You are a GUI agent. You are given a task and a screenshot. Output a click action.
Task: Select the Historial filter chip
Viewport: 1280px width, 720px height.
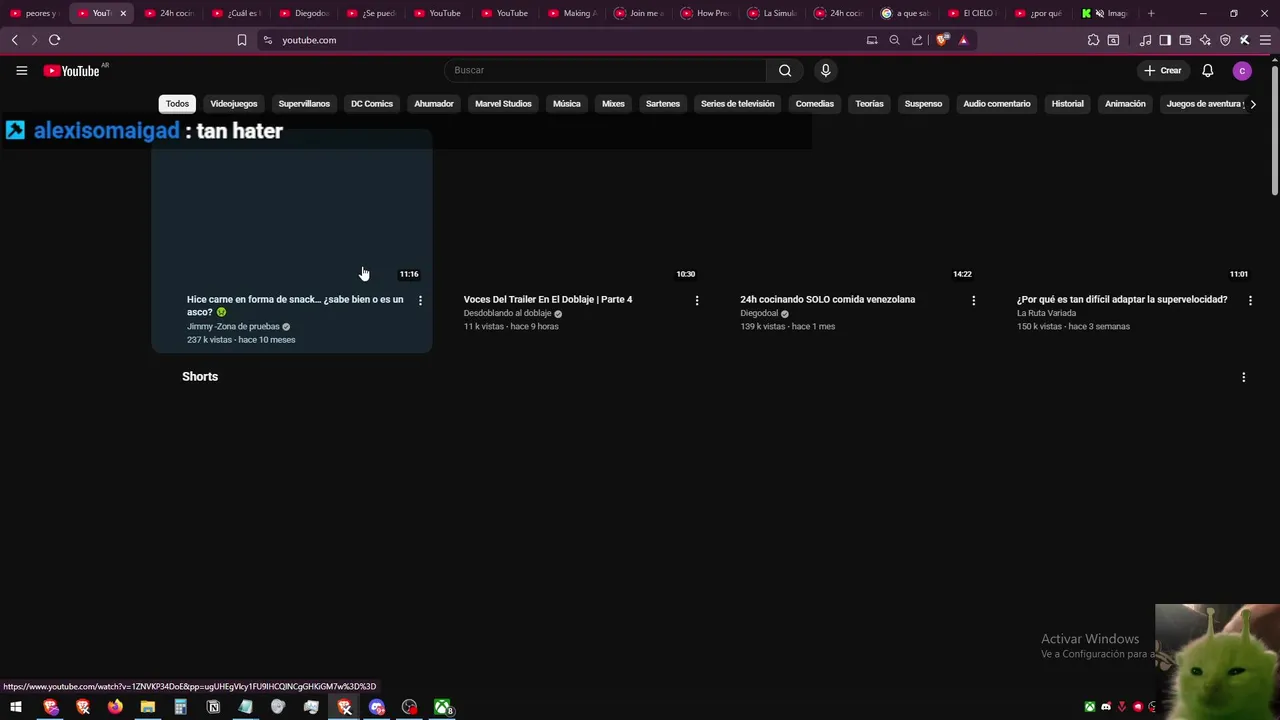coord(1067,104)
